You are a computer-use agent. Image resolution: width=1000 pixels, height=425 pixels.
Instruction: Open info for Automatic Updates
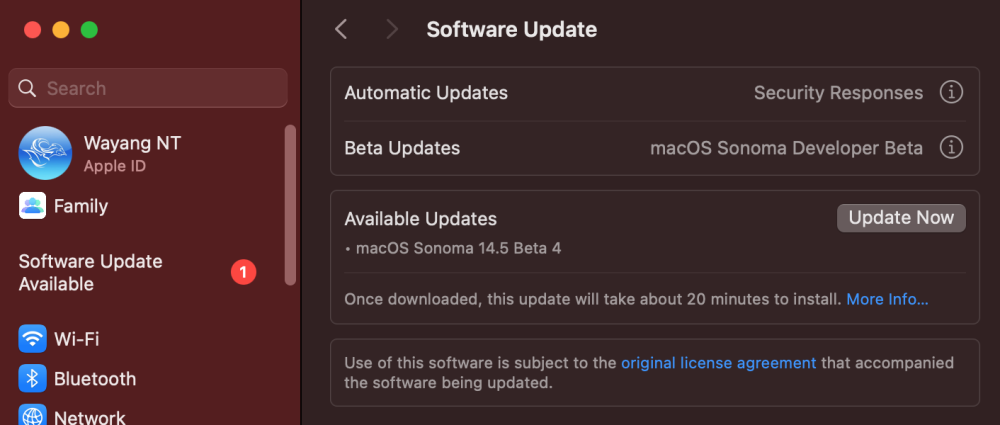coord(951,93)
